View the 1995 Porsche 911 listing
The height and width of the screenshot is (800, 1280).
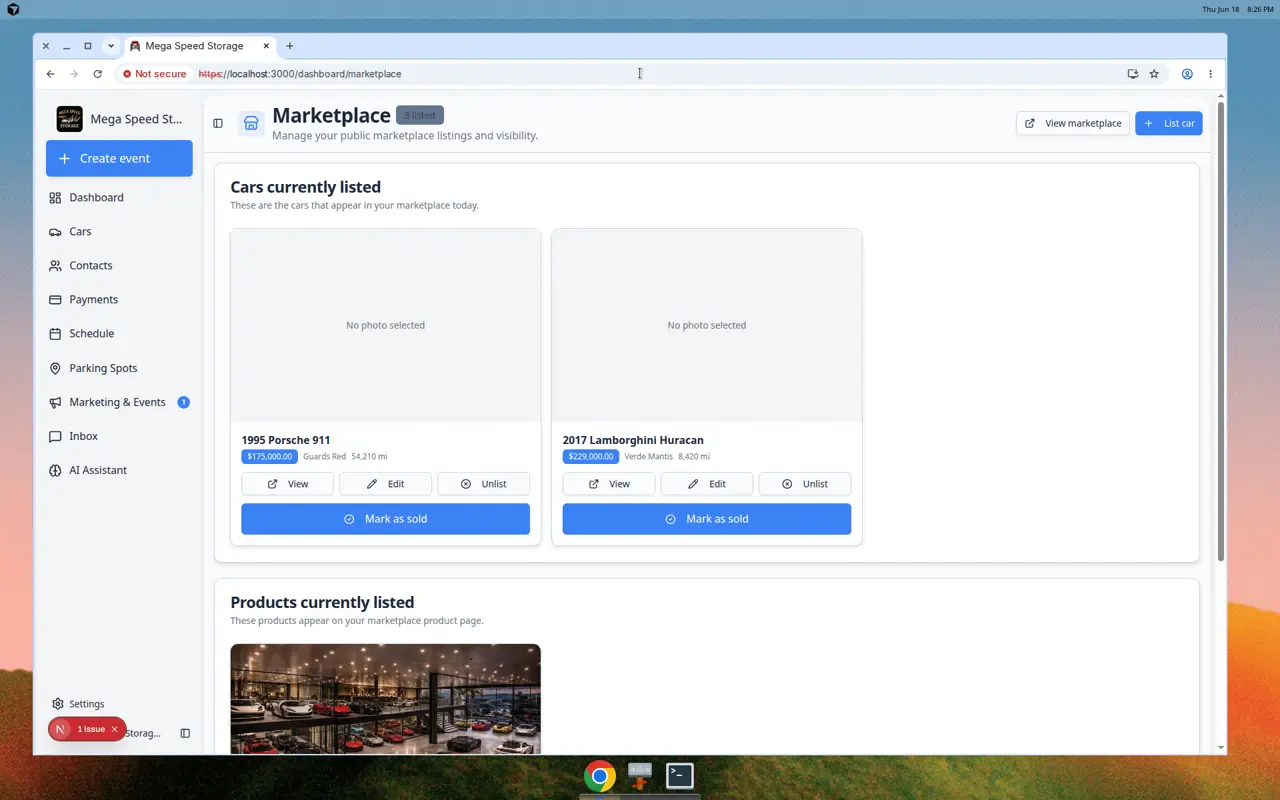pyautogui.click(x=288, y=484)
